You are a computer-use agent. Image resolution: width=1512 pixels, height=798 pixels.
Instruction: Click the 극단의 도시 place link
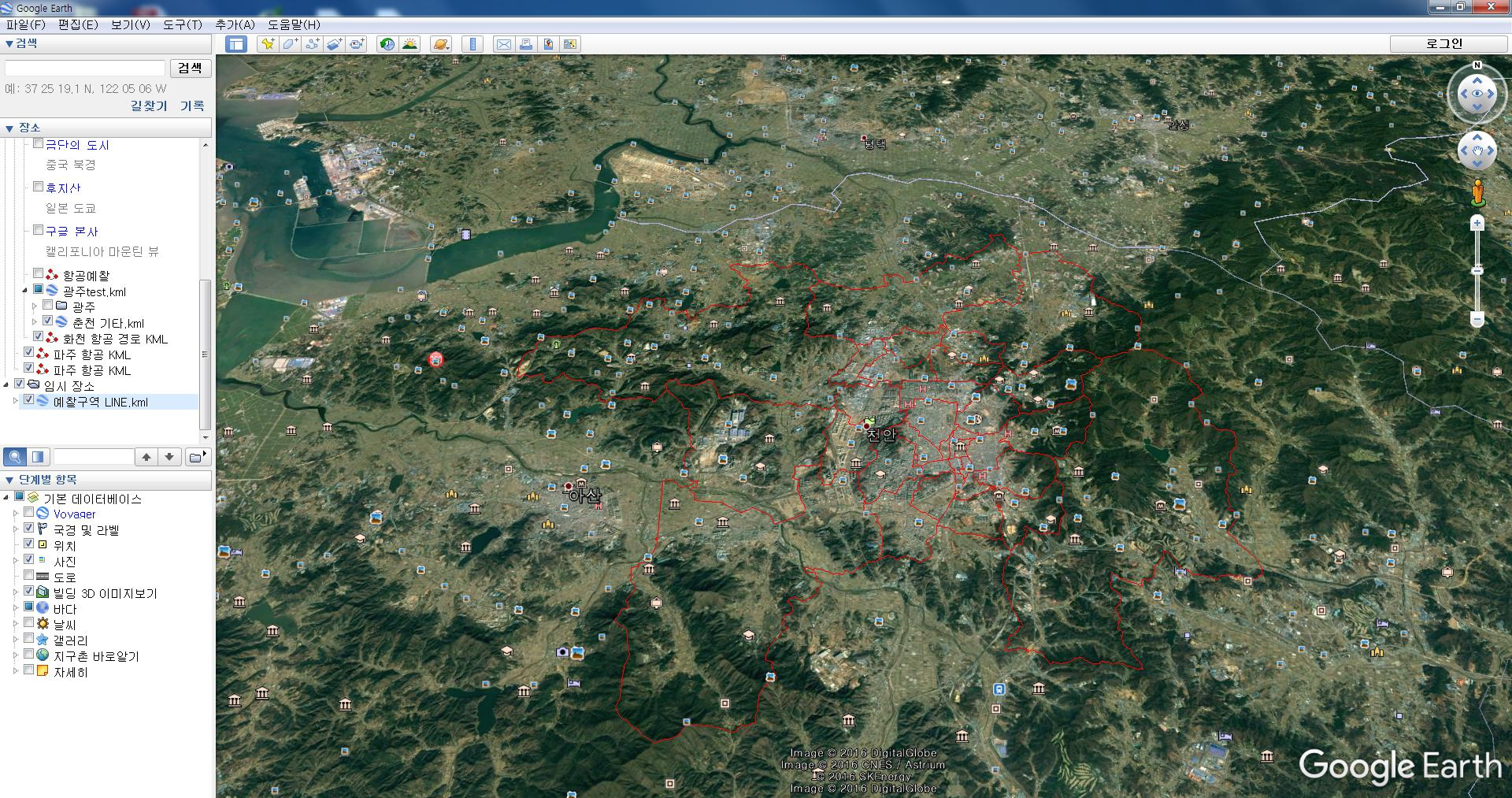pos(77,145)
